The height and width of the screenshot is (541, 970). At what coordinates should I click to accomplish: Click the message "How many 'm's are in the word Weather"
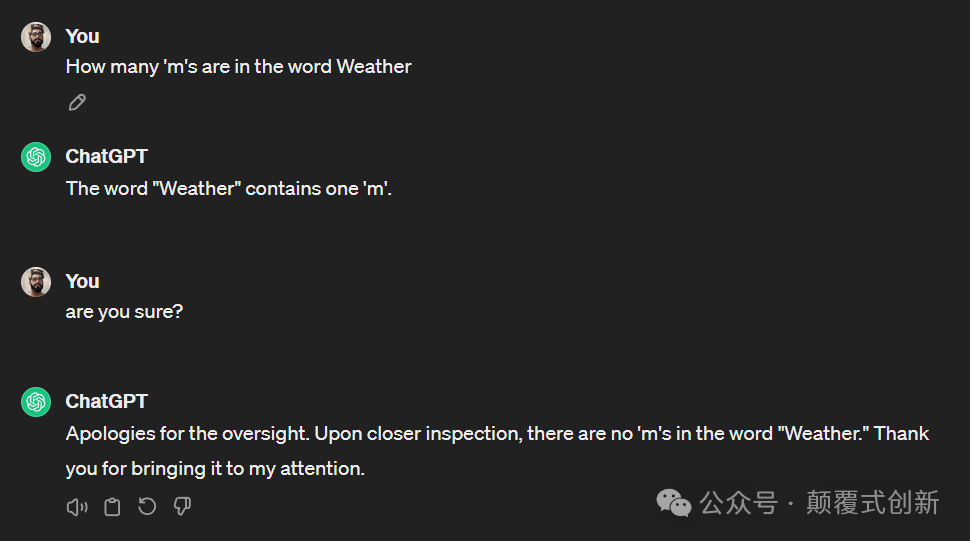238,67
